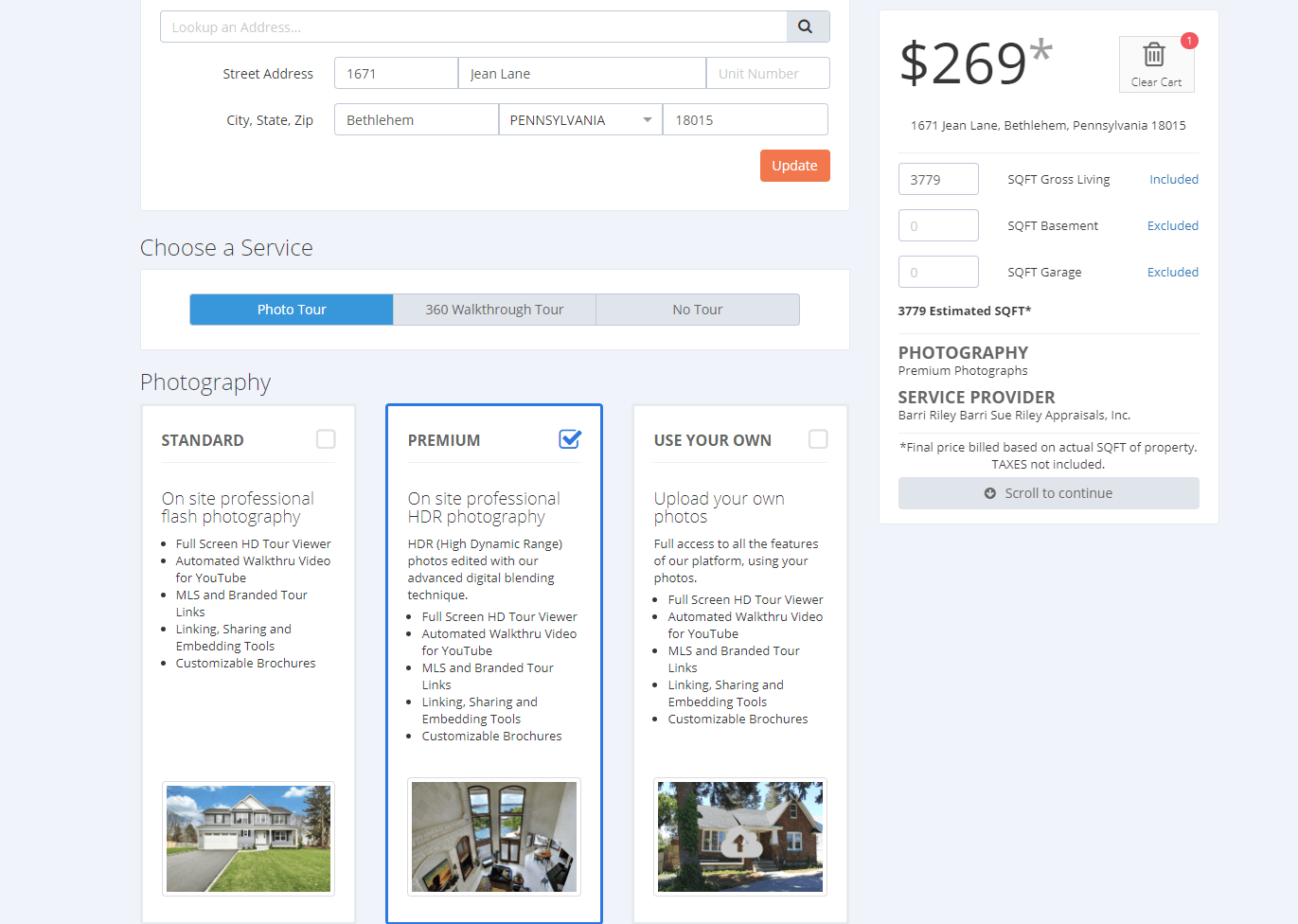The image size is (1298, 924).
Task: Check the Use Your Own checkbox
Action: tap(818, 439)
